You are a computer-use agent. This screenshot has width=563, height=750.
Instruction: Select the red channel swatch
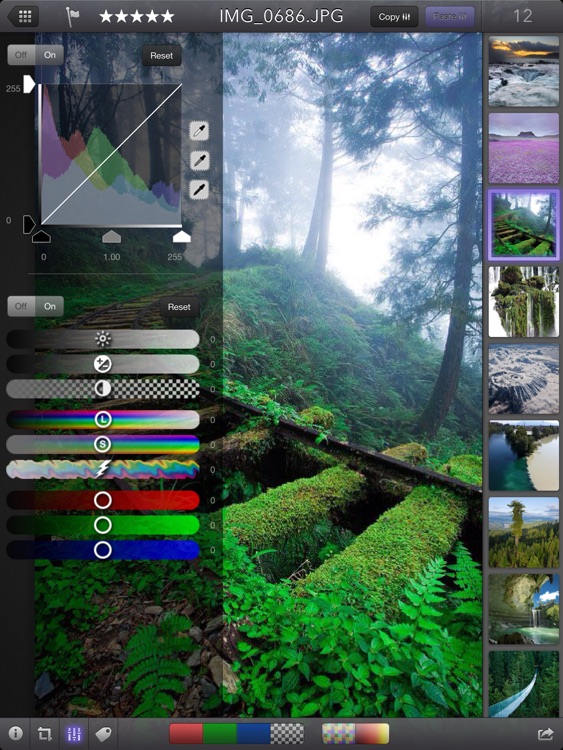coord(186,733)
